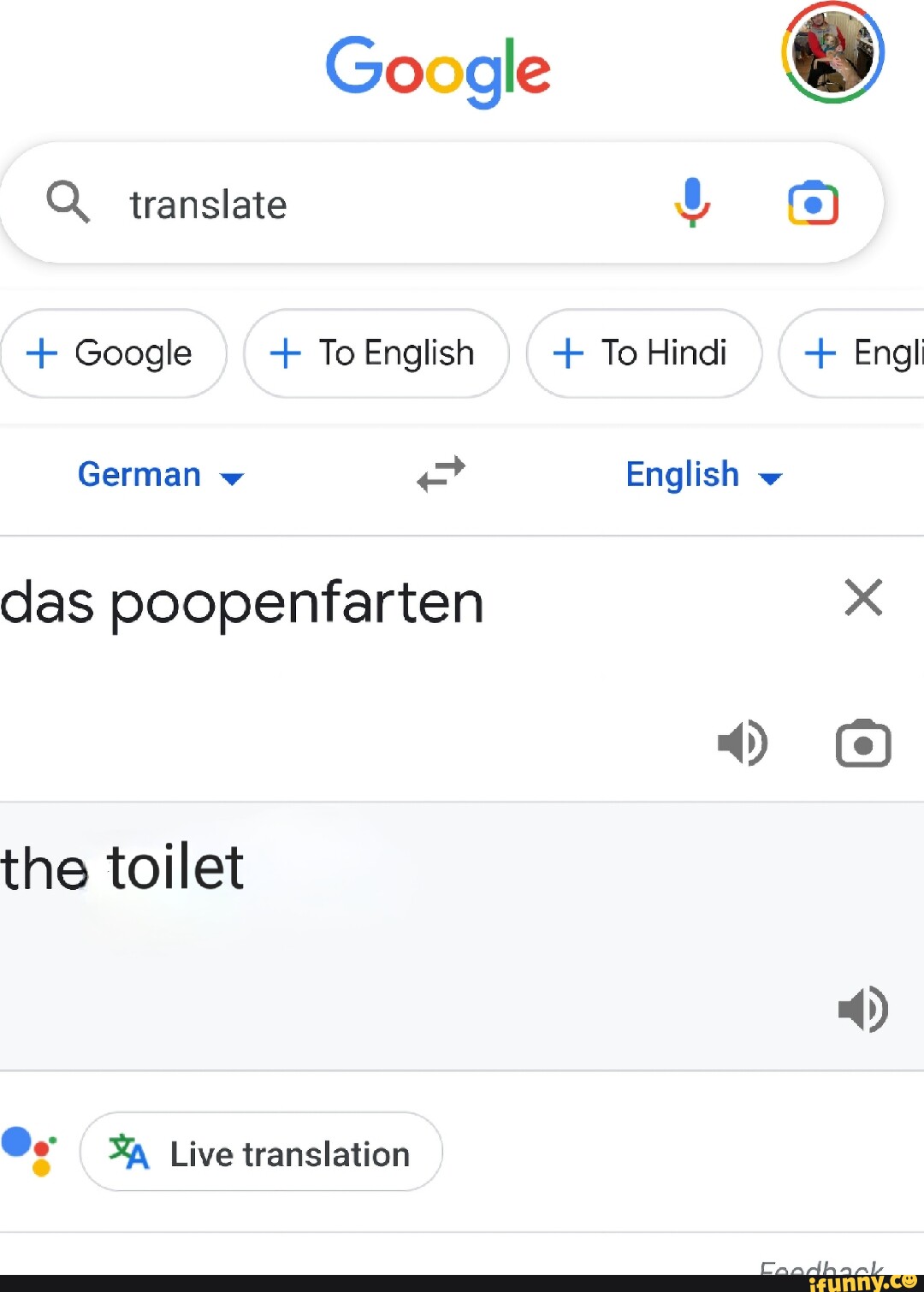Screen dimensions: 924x1292
Task: Select the To Hindi suggestion chip
Action: 643,353
